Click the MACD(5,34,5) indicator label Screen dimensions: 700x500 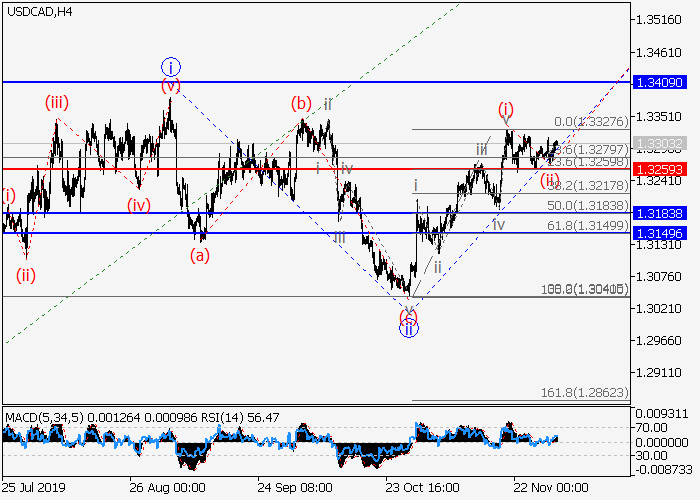(41, 415)
